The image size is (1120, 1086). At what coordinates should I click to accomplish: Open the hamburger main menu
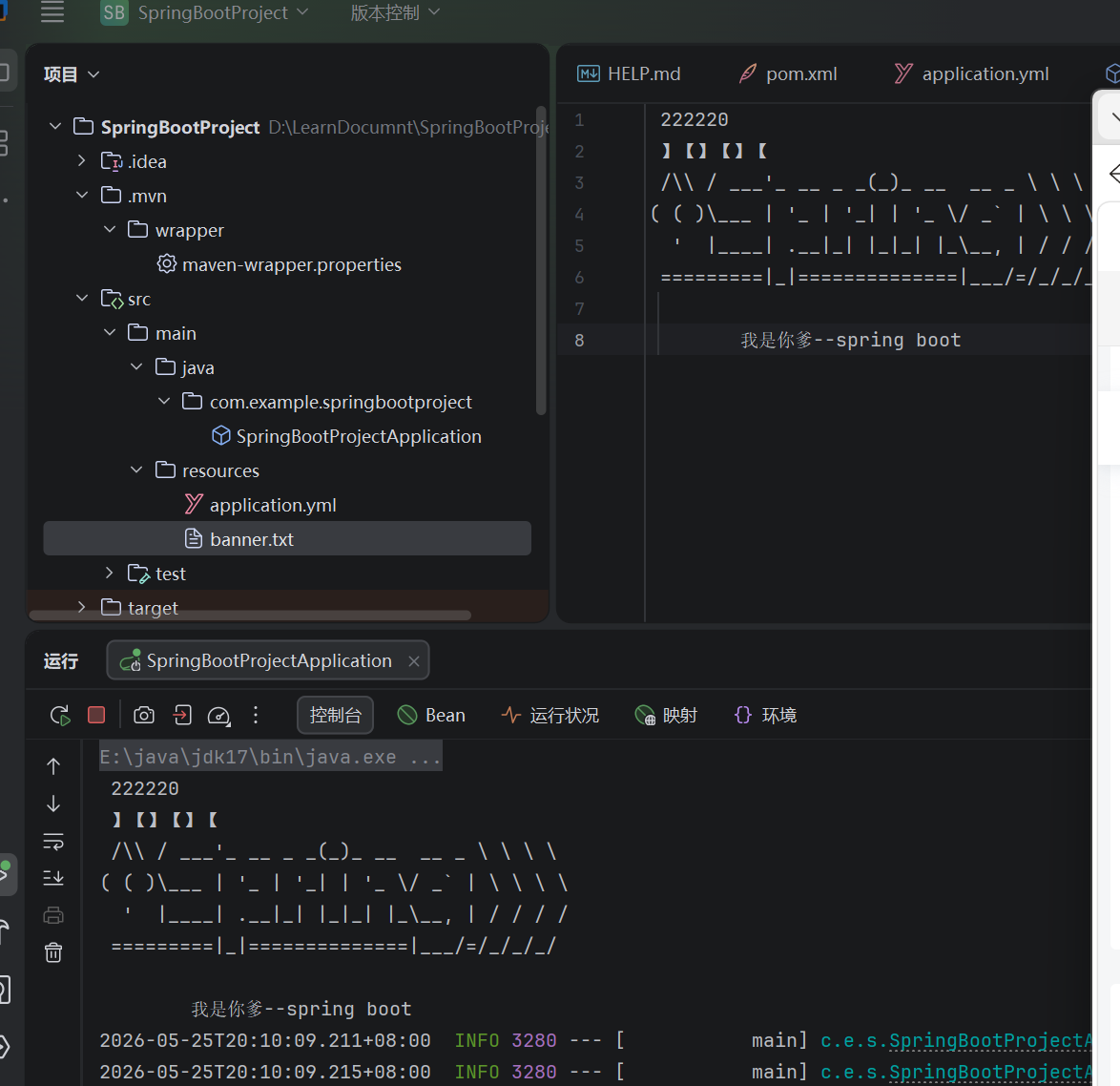(x=52, y=12)
